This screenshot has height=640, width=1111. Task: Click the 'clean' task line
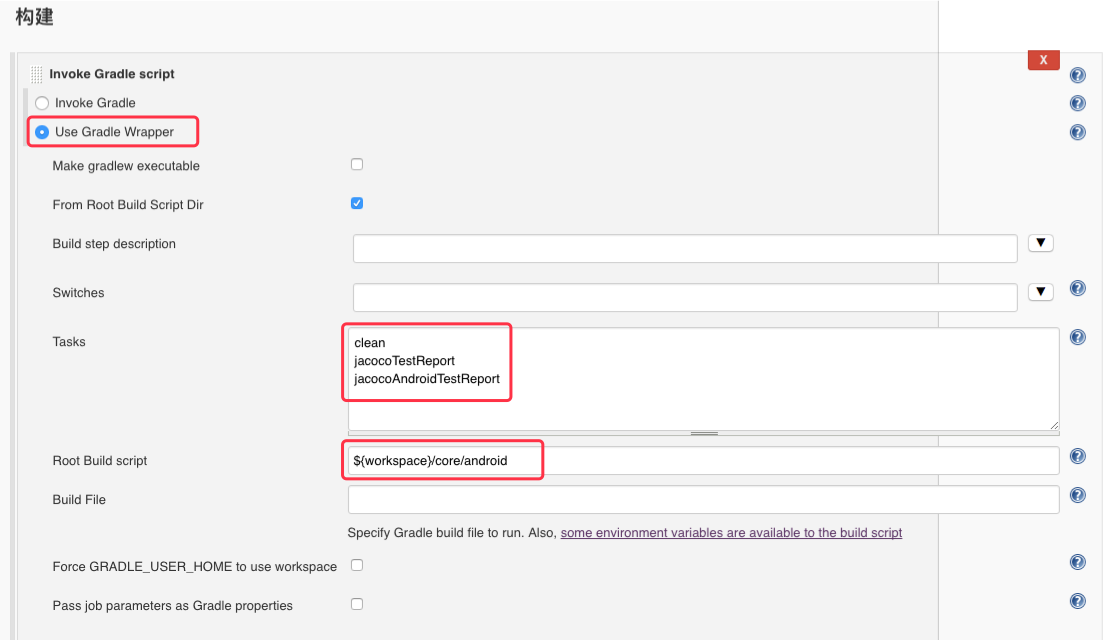[x=370, y=343]
